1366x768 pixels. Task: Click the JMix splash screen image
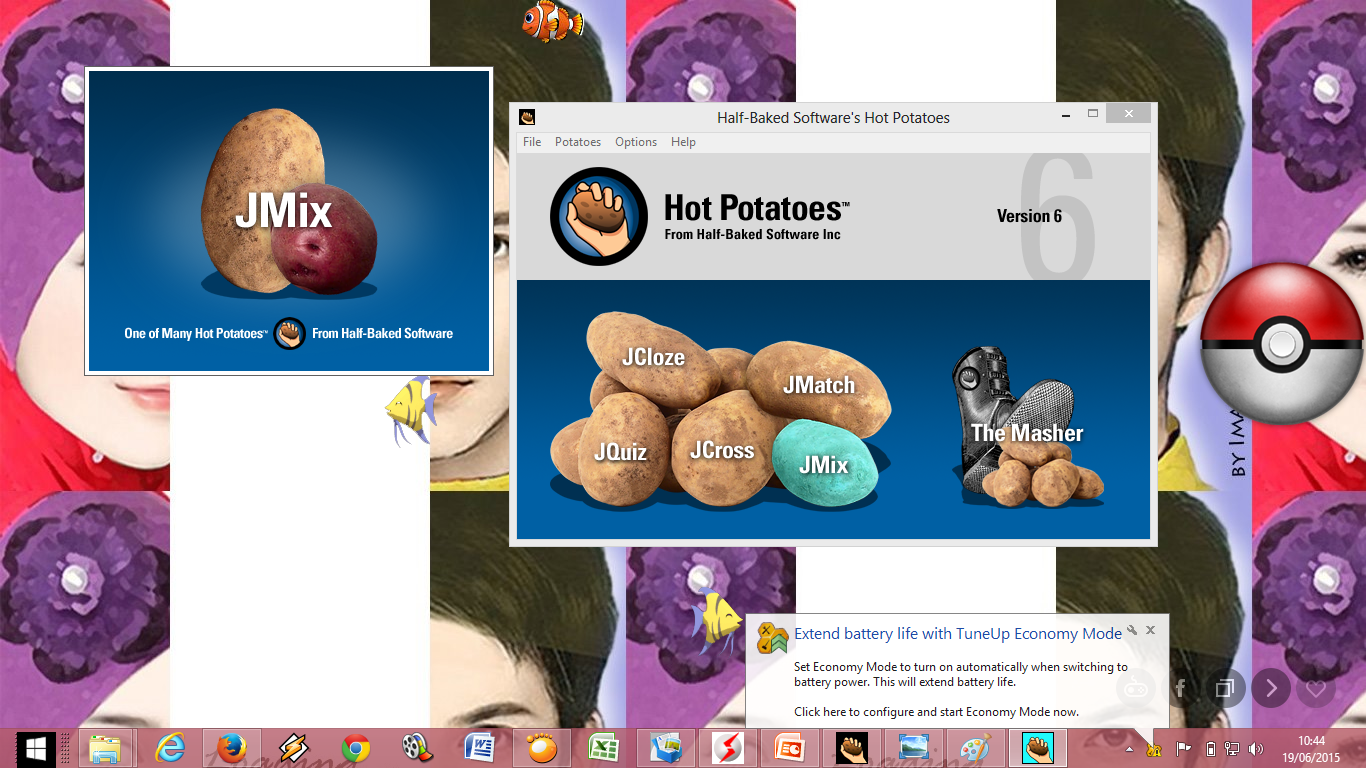click(x=289, y=221)
